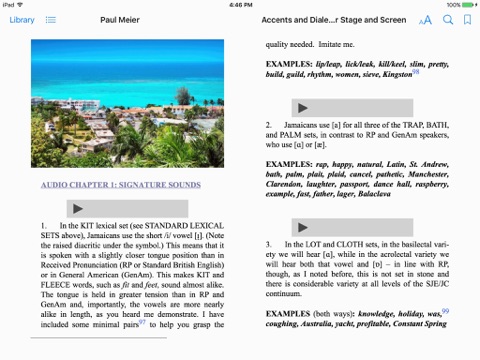Play the Audio Chapter 1 Signature Sounds clip
480x360 pixels.
pos(78,209)
